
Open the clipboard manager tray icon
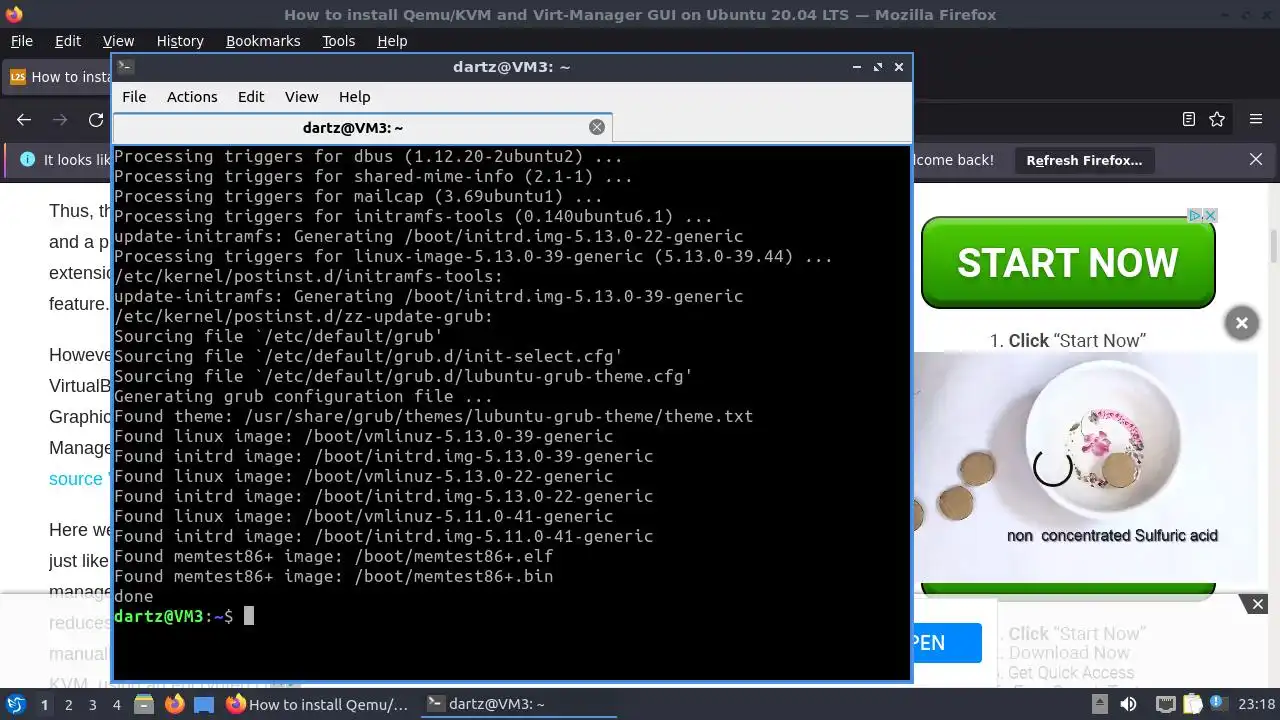click(x=1191, y=705)
